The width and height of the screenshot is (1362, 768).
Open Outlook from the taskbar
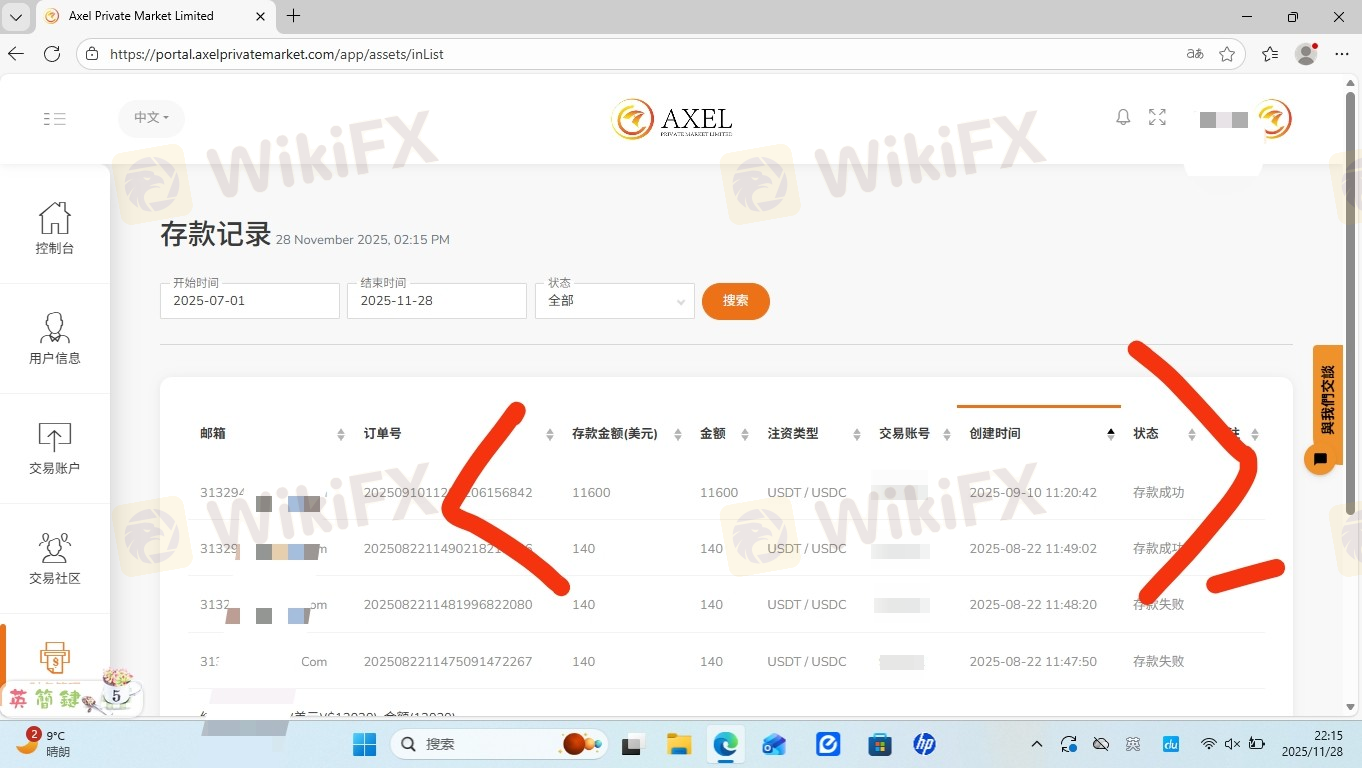774,744
